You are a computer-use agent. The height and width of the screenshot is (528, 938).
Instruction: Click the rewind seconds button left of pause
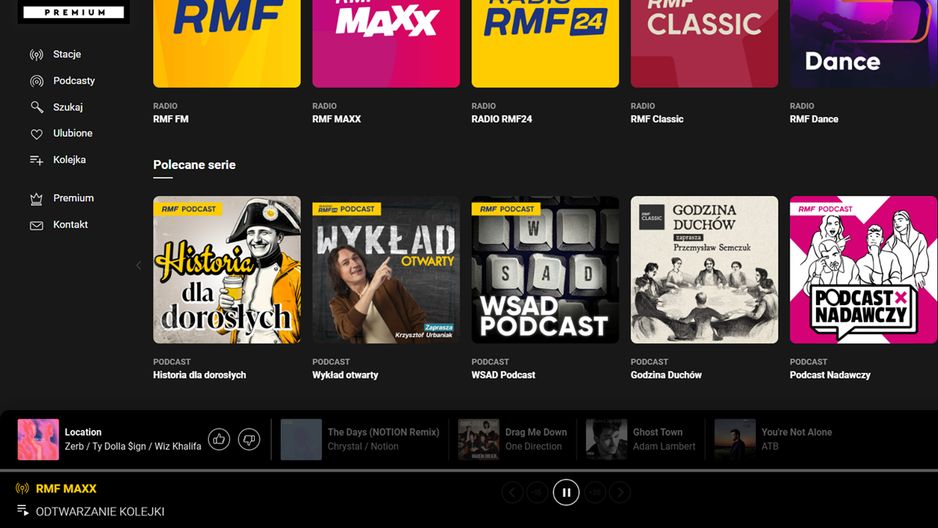pos(537,492)
